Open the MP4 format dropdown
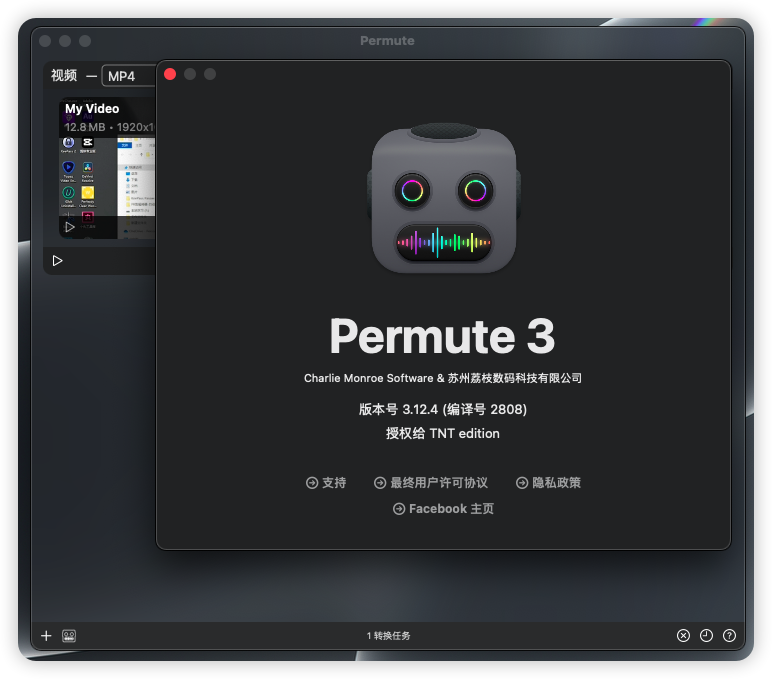Image resolution: width=772 pixels, height=679 pixels. pos(129,76)
